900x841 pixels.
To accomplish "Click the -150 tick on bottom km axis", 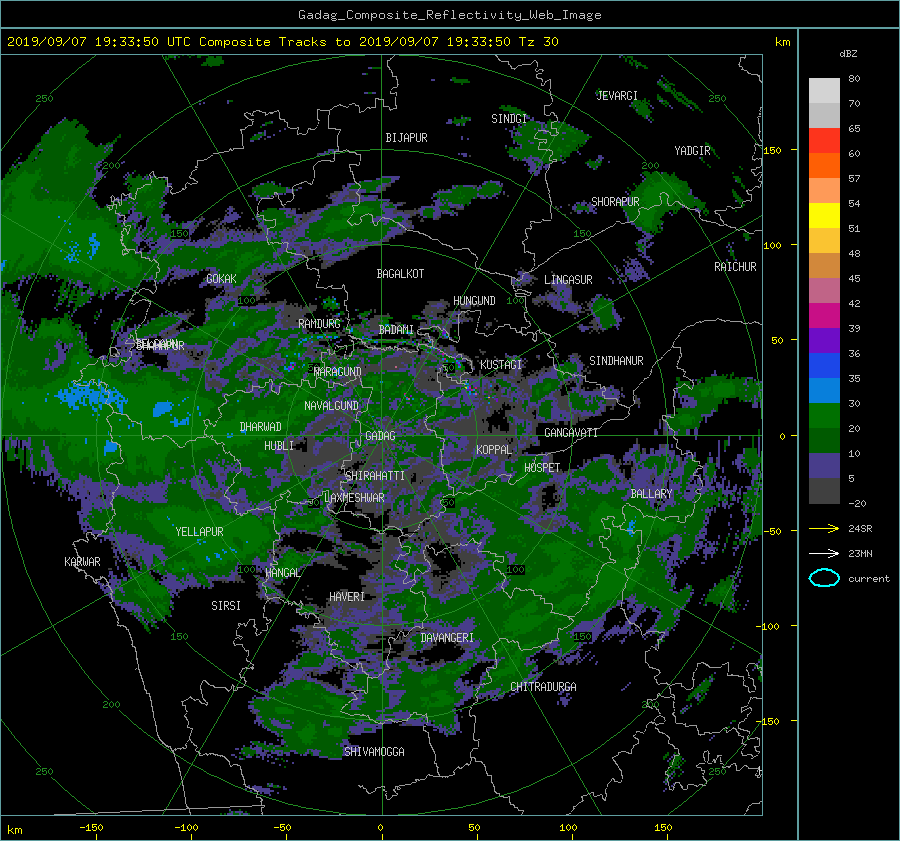I will point(91,828).
